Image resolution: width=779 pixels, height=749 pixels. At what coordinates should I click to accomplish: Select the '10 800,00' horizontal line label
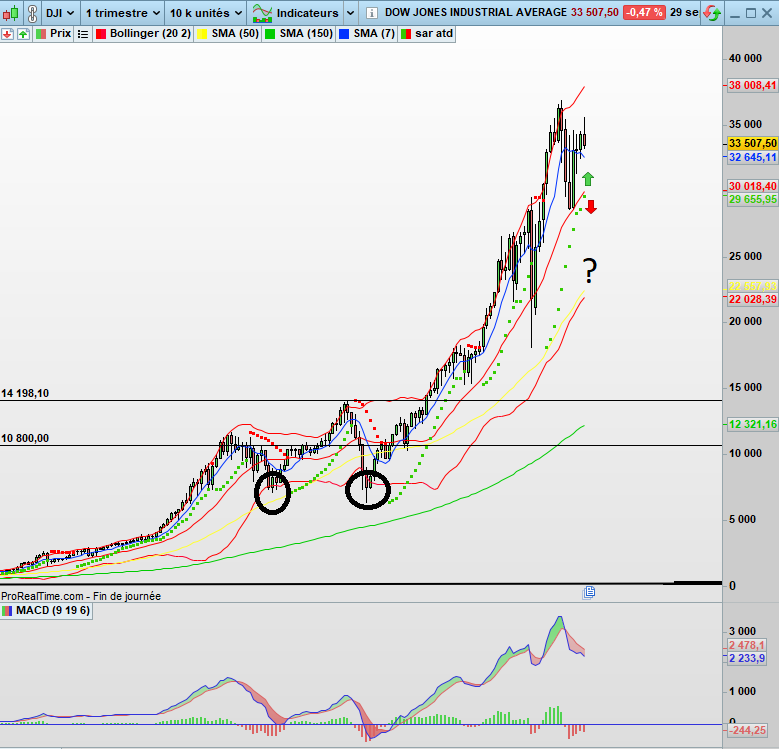tap(25, 438)
